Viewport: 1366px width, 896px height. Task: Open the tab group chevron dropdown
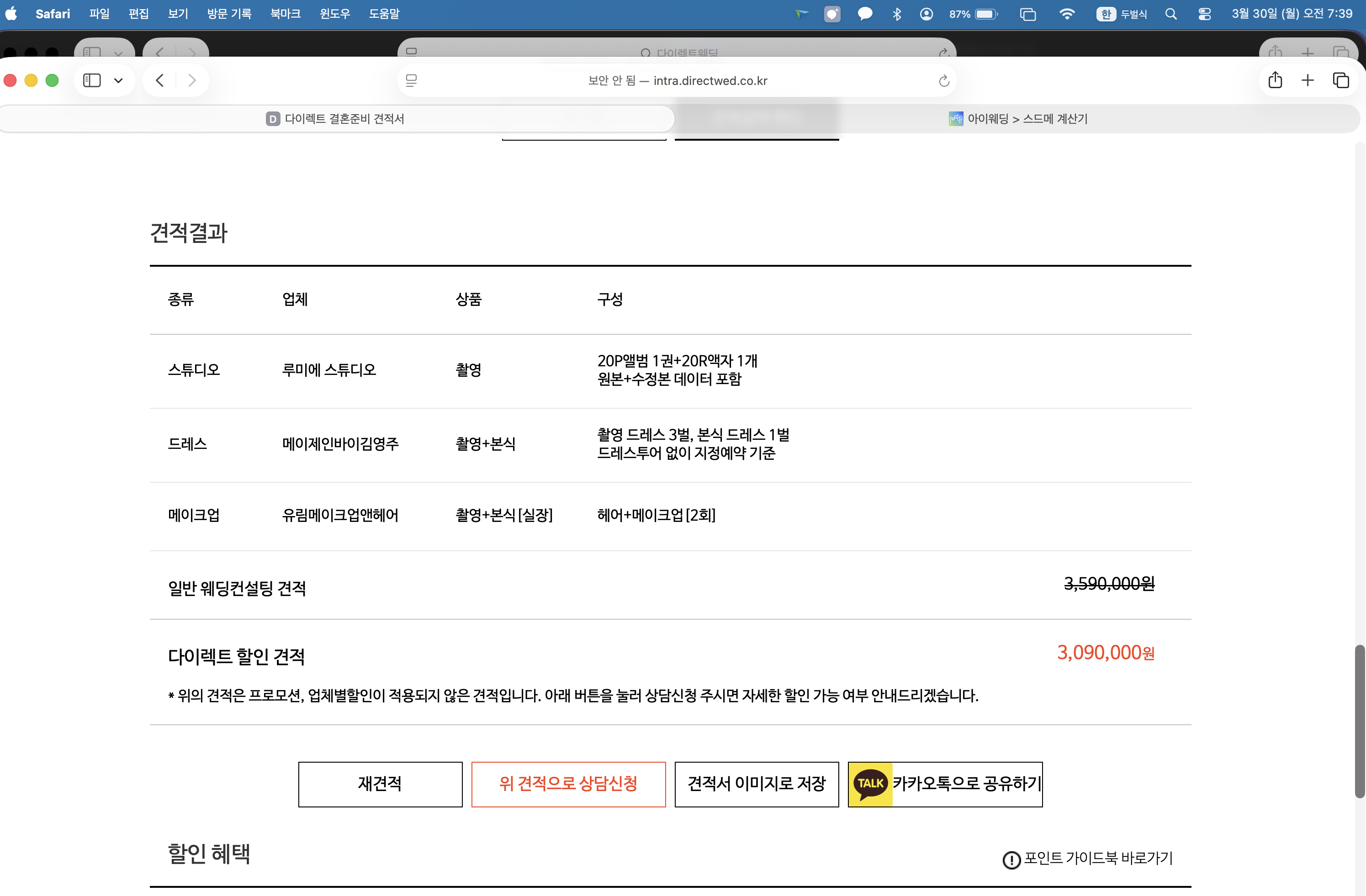tap(119, 80)
